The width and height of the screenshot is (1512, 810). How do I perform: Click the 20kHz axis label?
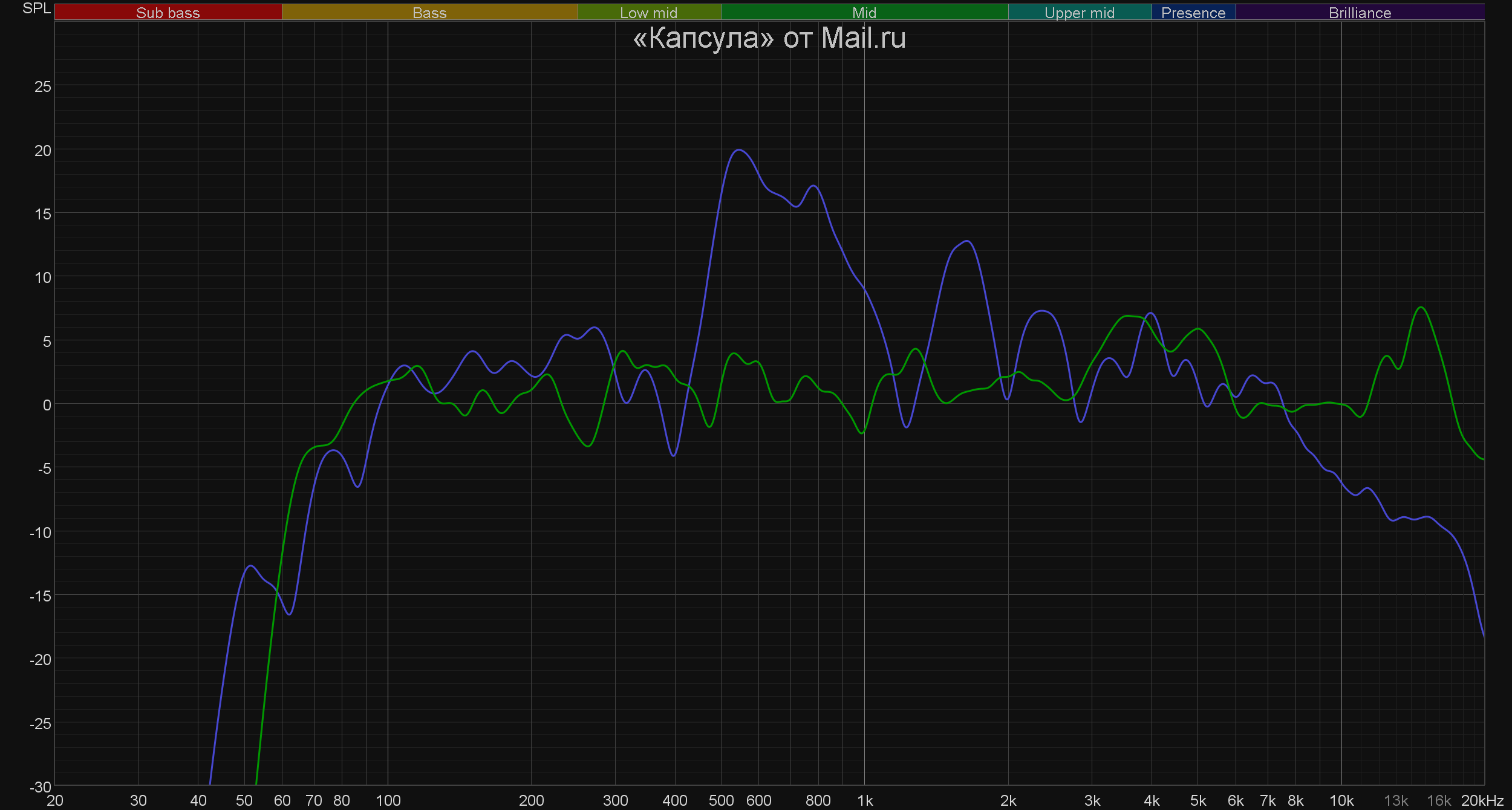(x=1482, y=801)
